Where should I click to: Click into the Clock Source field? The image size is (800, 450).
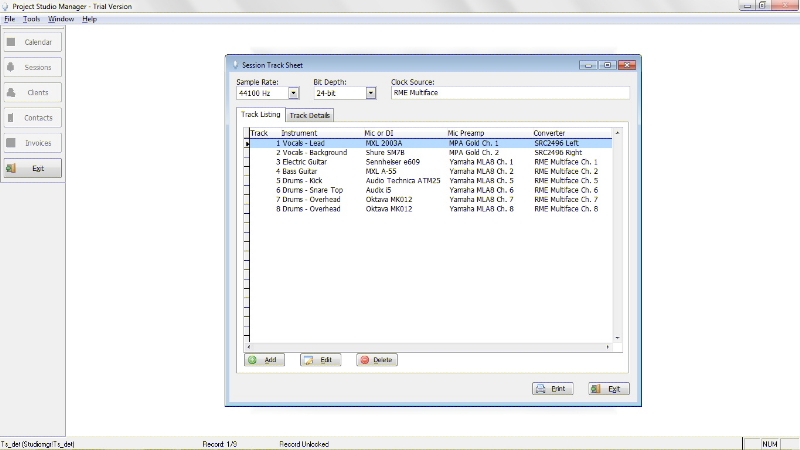coord(510,93)
